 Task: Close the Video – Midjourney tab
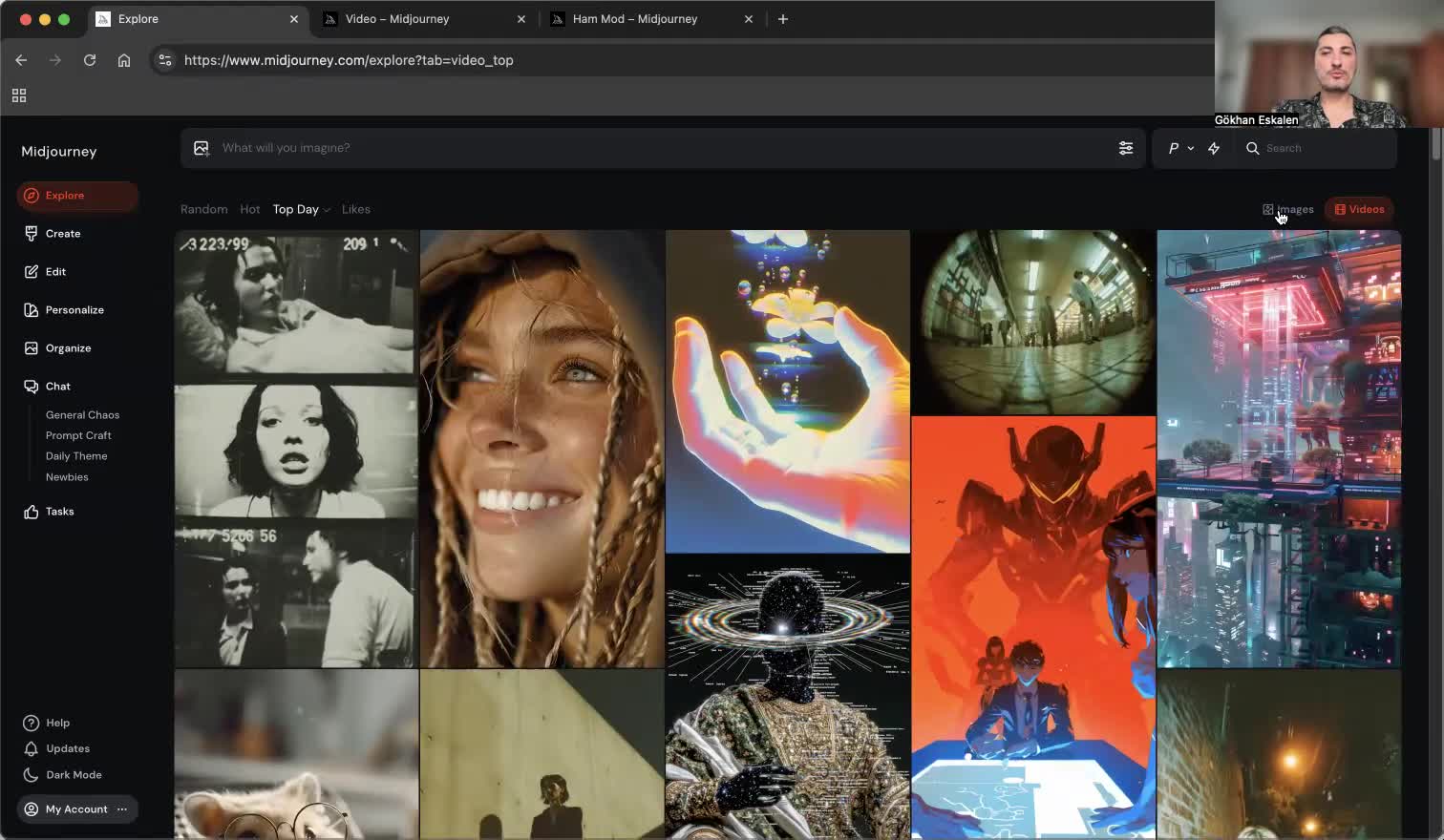click(x=521, y=19)
